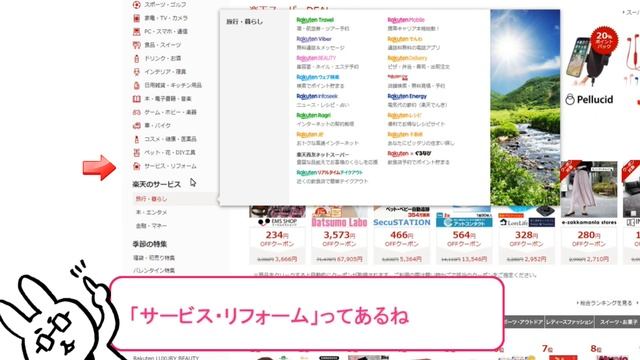Open the スポーツ・ゴルフ category text link
The height and width of the screenshot is (360, 640).
pyautogui.click(x=165, y=5)
